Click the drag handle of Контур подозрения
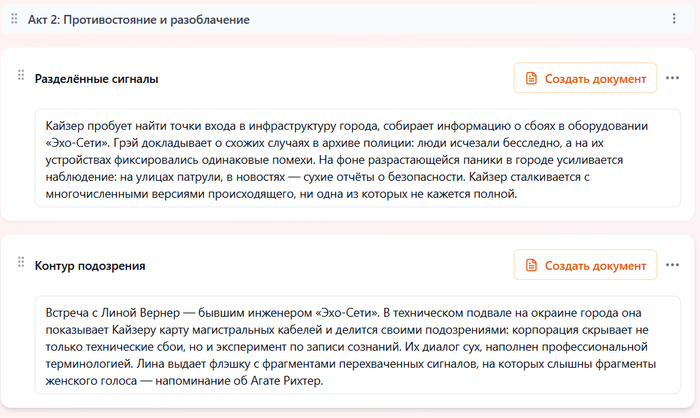Screen dimensions: 700x418 [20, 264]
